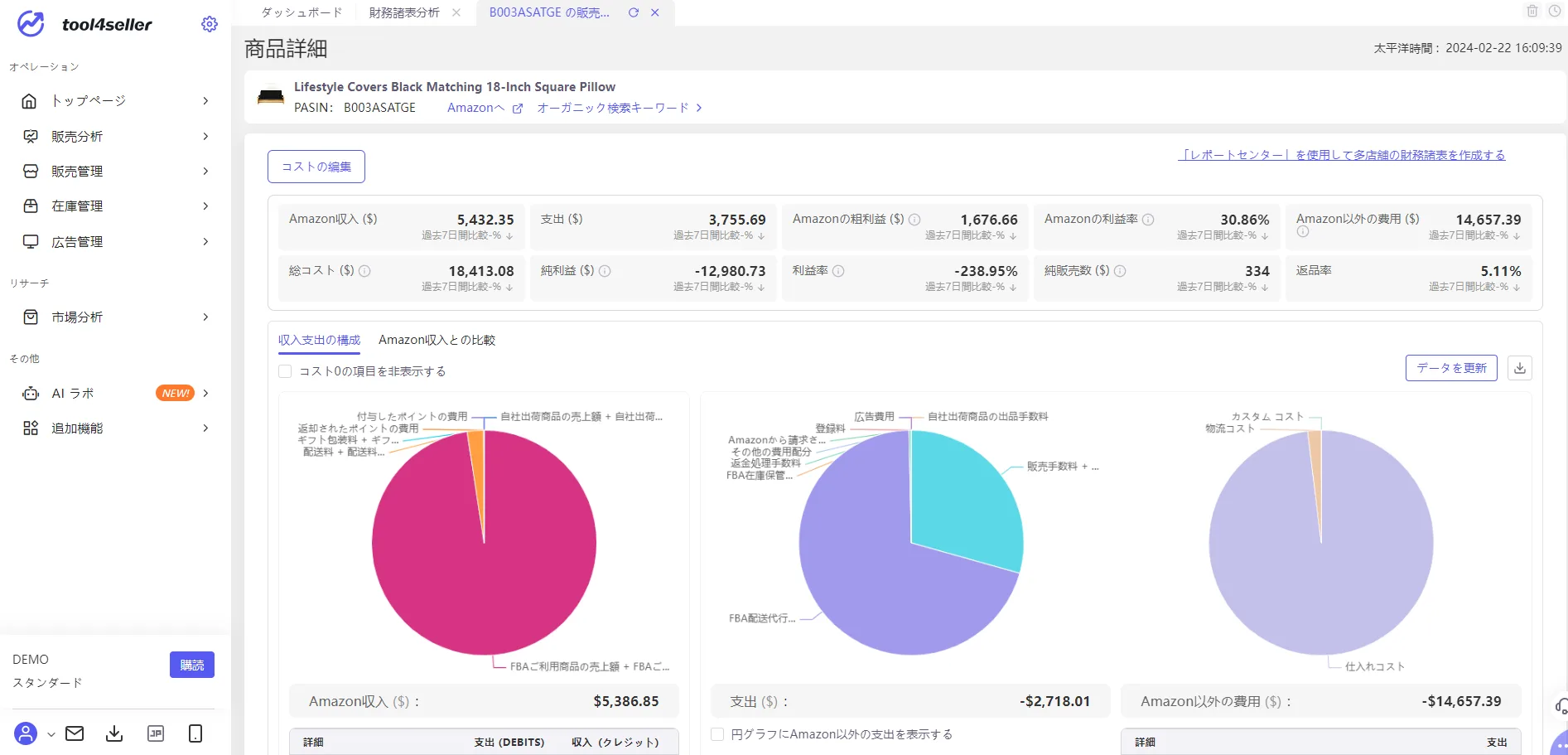Click the 販売管理 store icon
1568x755 pixels.
pos(30,171)
